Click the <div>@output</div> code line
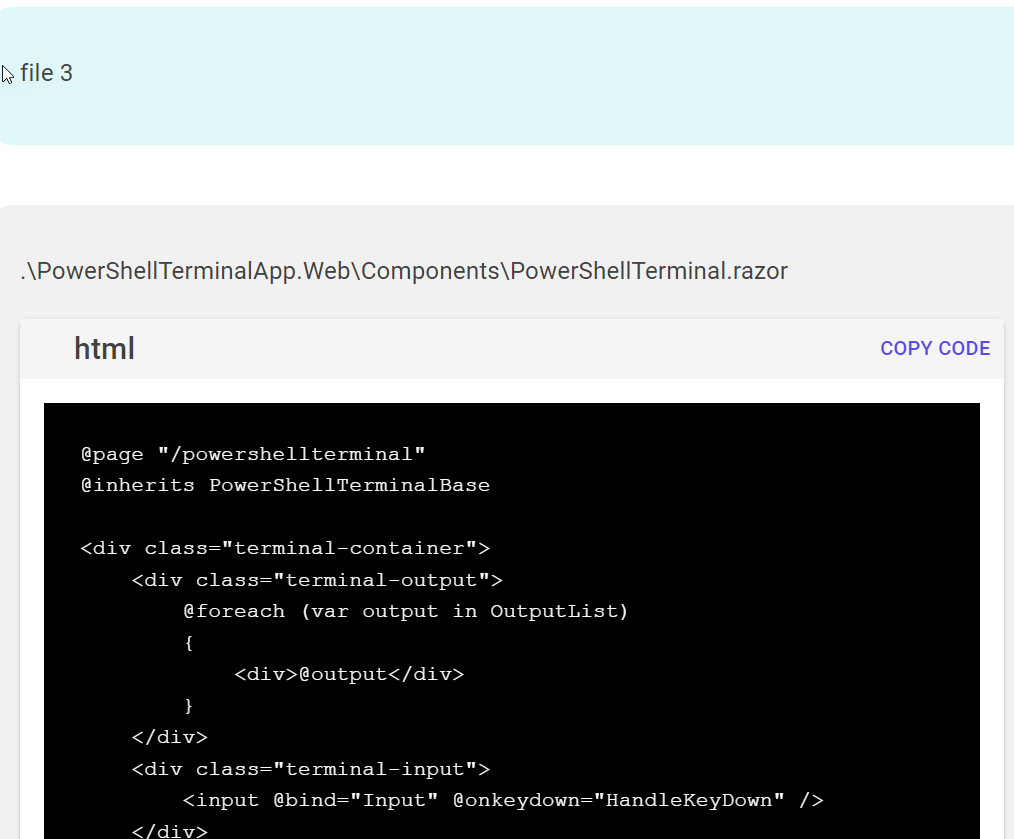Viewport: 1014px width, 839px height. click(x=349, y=674)
